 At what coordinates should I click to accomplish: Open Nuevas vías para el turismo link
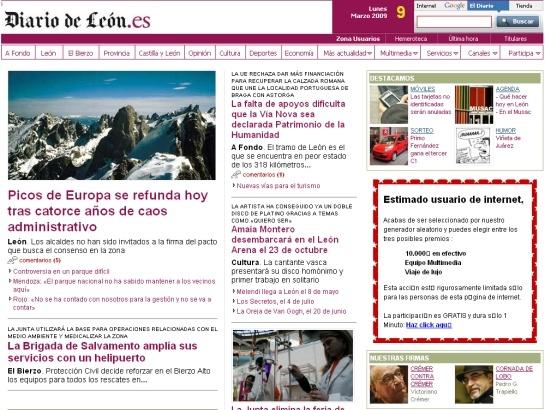[x=278, y=186]
